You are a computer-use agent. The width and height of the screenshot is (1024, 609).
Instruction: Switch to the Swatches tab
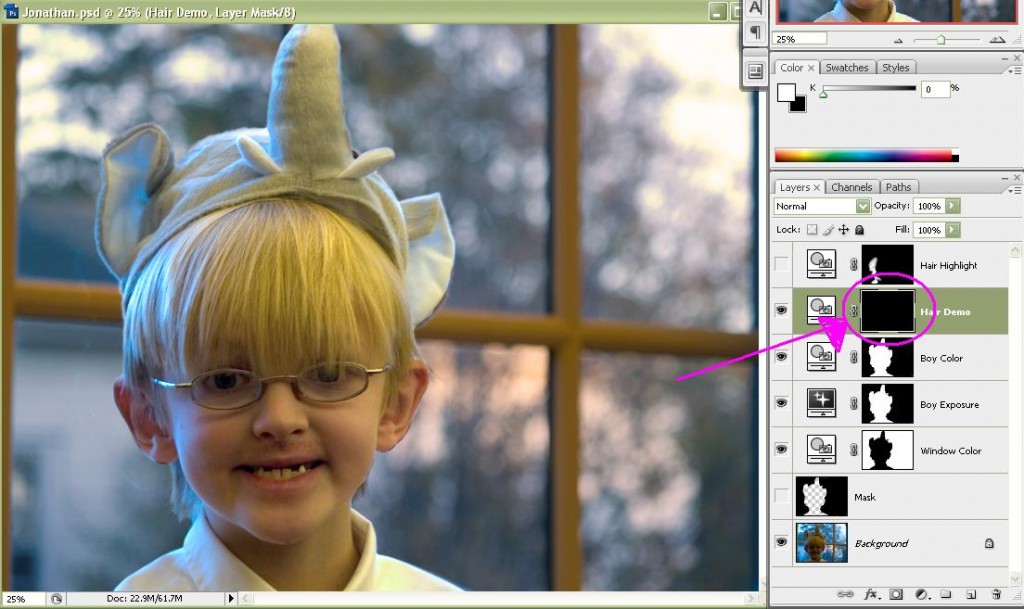coord(846,68)
